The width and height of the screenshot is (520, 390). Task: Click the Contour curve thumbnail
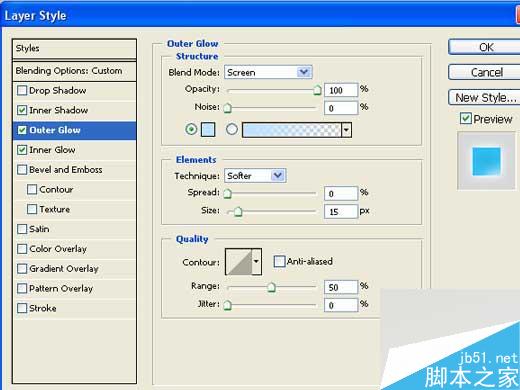tap(239, 262)
